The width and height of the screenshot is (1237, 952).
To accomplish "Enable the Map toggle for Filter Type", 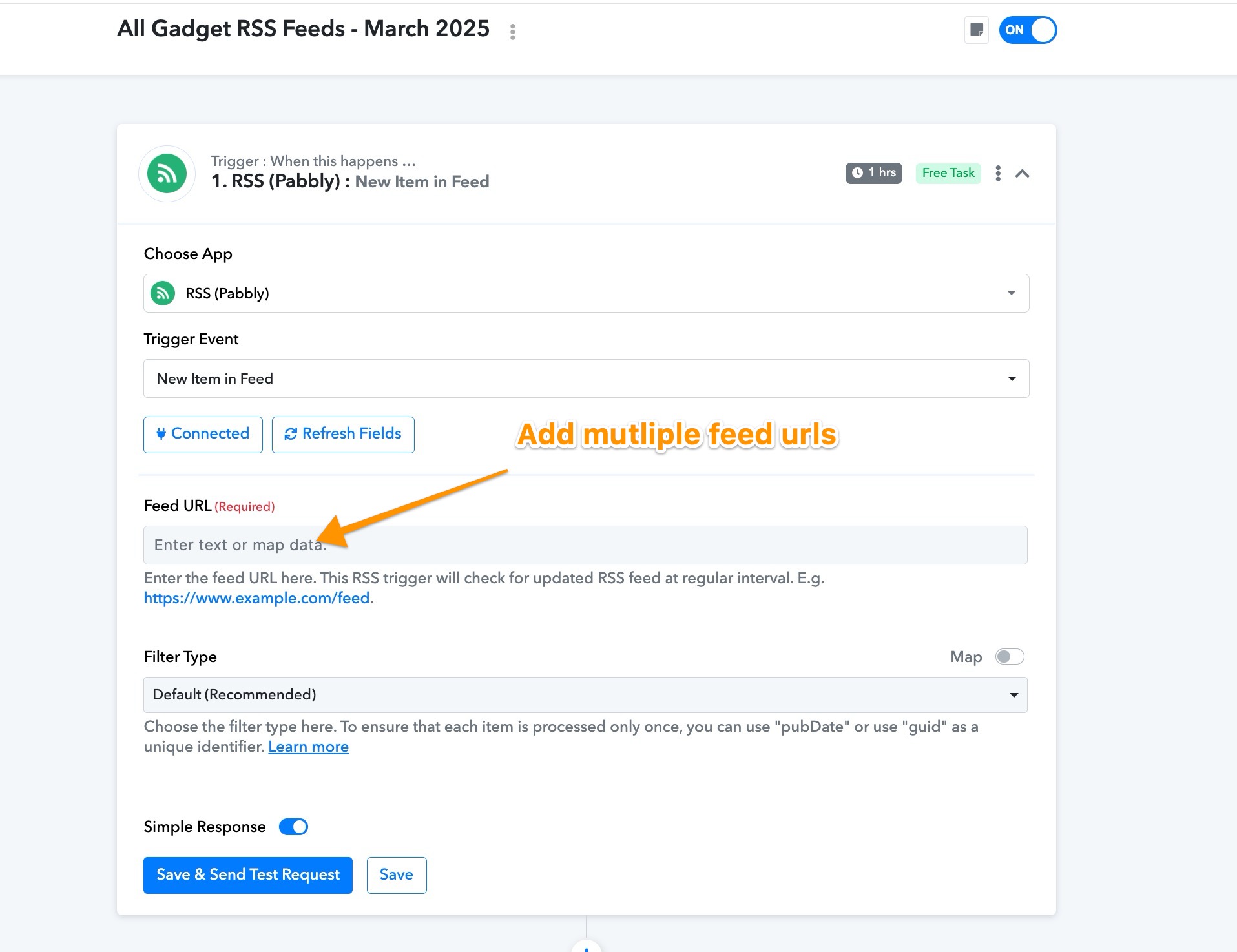I will pyautogui.click(x=1010, y=657).
